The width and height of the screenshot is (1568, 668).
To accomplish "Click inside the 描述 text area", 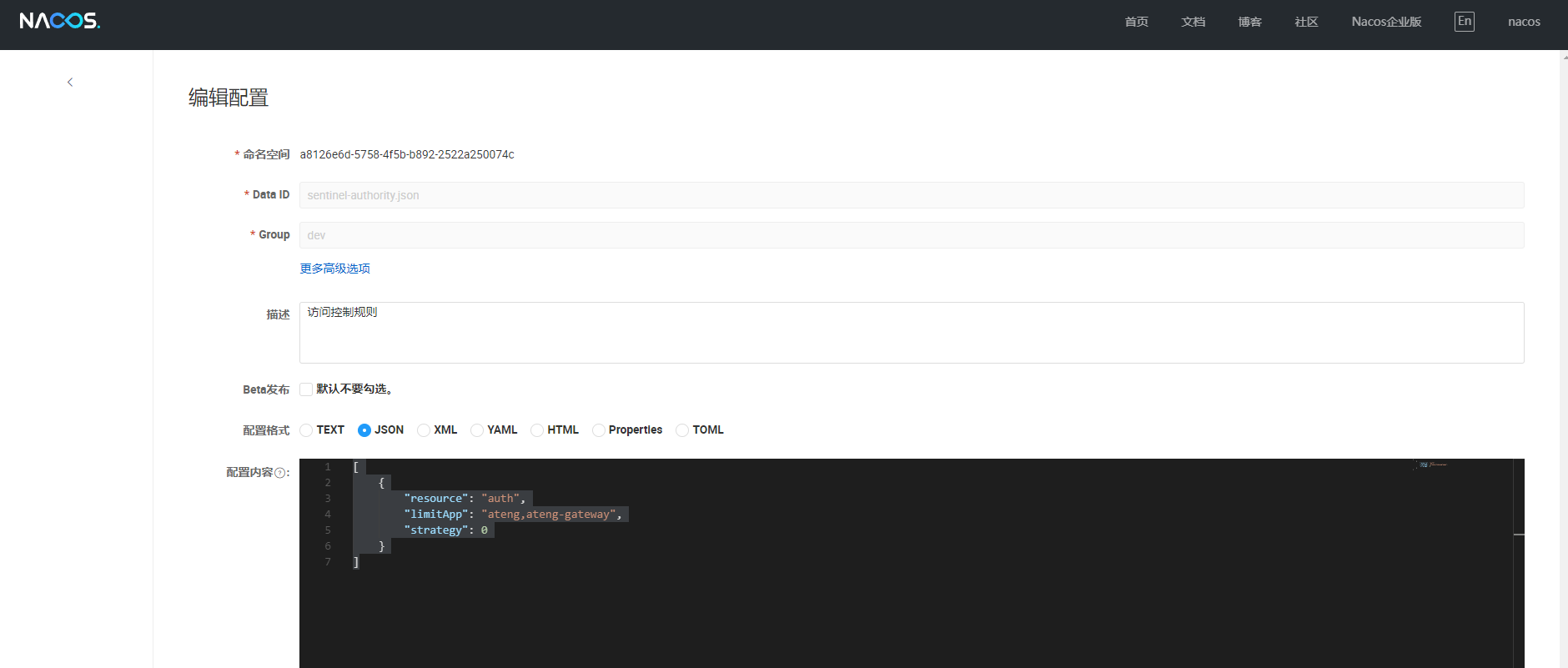I will pos(911,333).
